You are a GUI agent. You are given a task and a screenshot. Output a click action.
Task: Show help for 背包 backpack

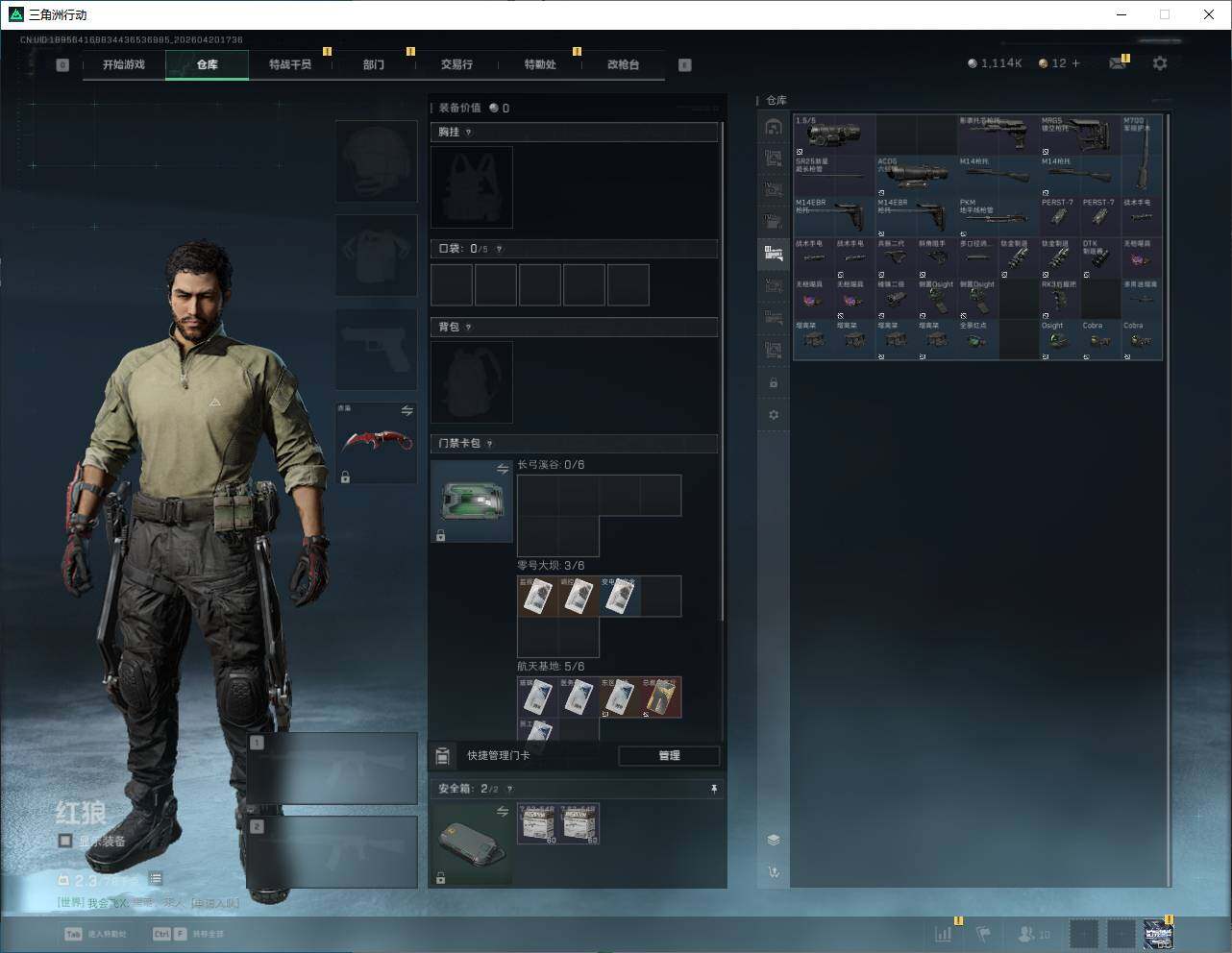click(468, 328)
